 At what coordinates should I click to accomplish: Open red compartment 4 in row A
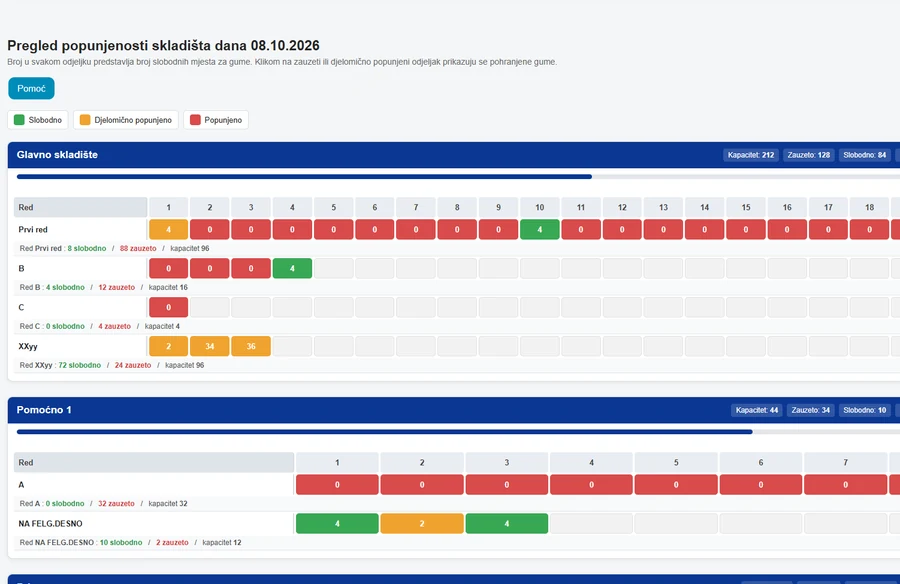(591, 485)
